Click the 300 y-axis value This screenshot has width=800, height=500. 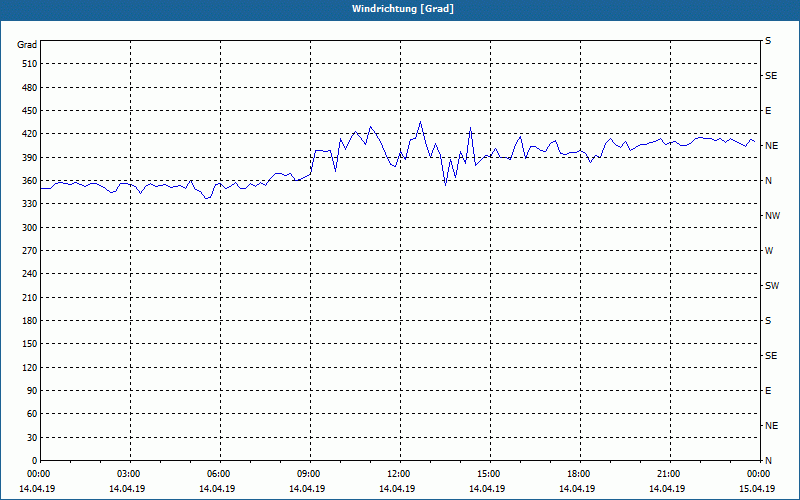point(30,228)
